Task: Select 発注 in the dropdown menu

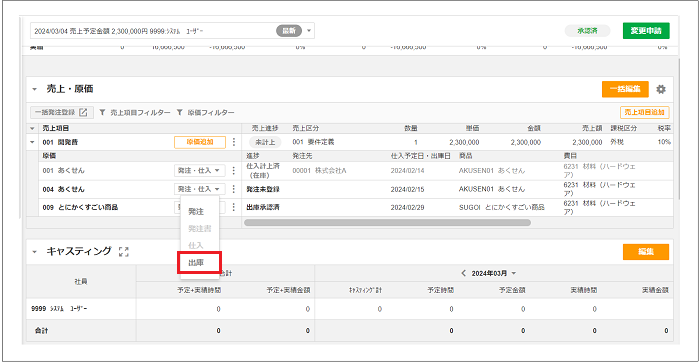Action: 196,211
